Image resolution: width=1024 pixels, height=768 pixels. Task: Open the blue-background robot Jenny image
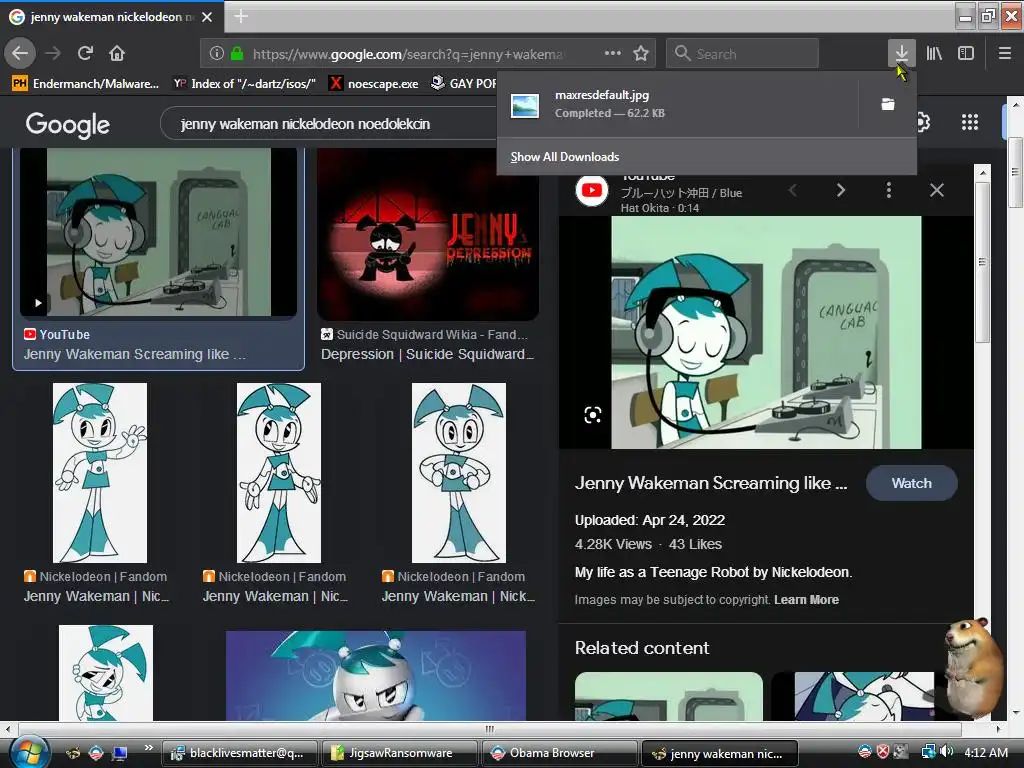376,676
